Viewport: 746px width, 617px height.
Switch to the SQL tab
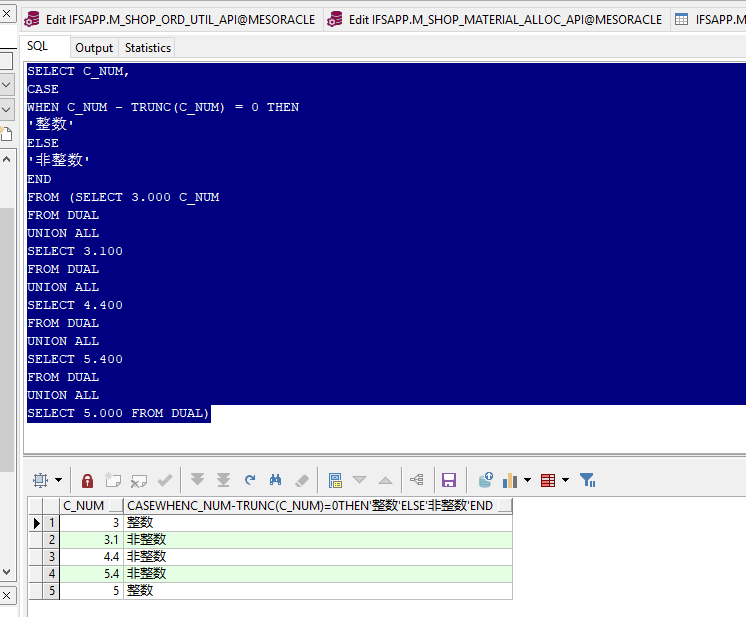(x=37, y=46)
